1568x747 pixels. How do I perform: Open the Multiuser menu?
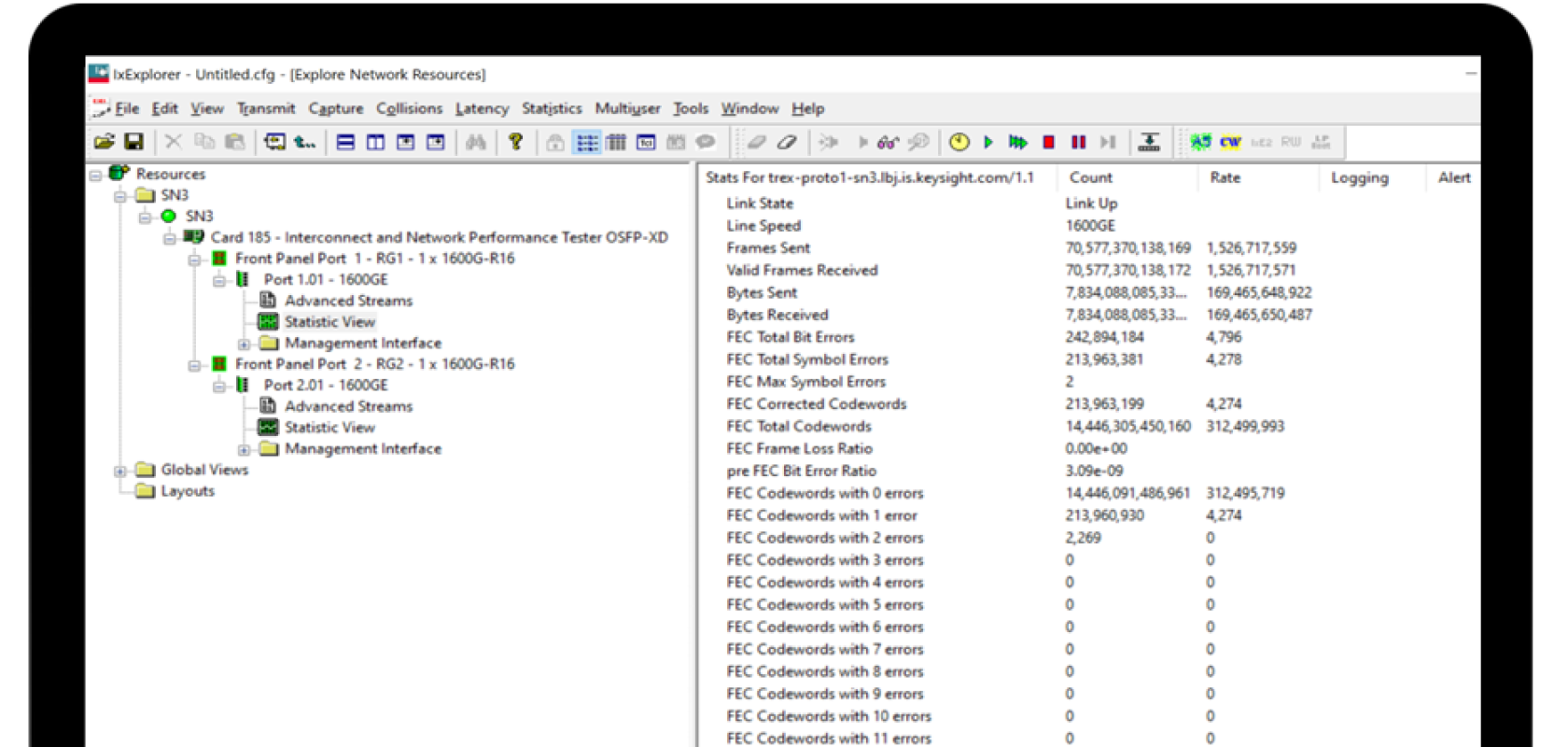pos(628,108)
